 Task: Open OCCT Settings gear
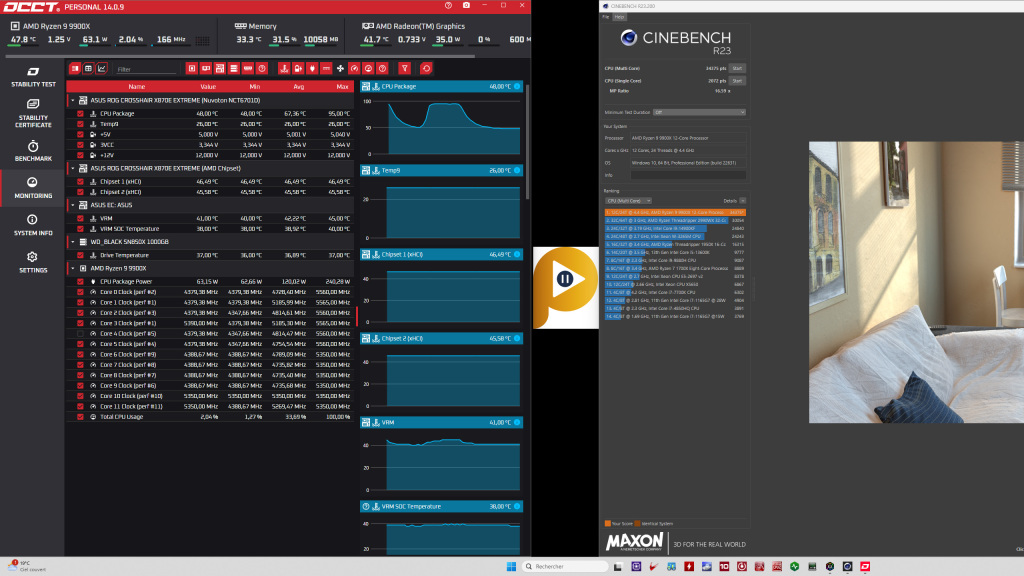[x=33, y=262]
